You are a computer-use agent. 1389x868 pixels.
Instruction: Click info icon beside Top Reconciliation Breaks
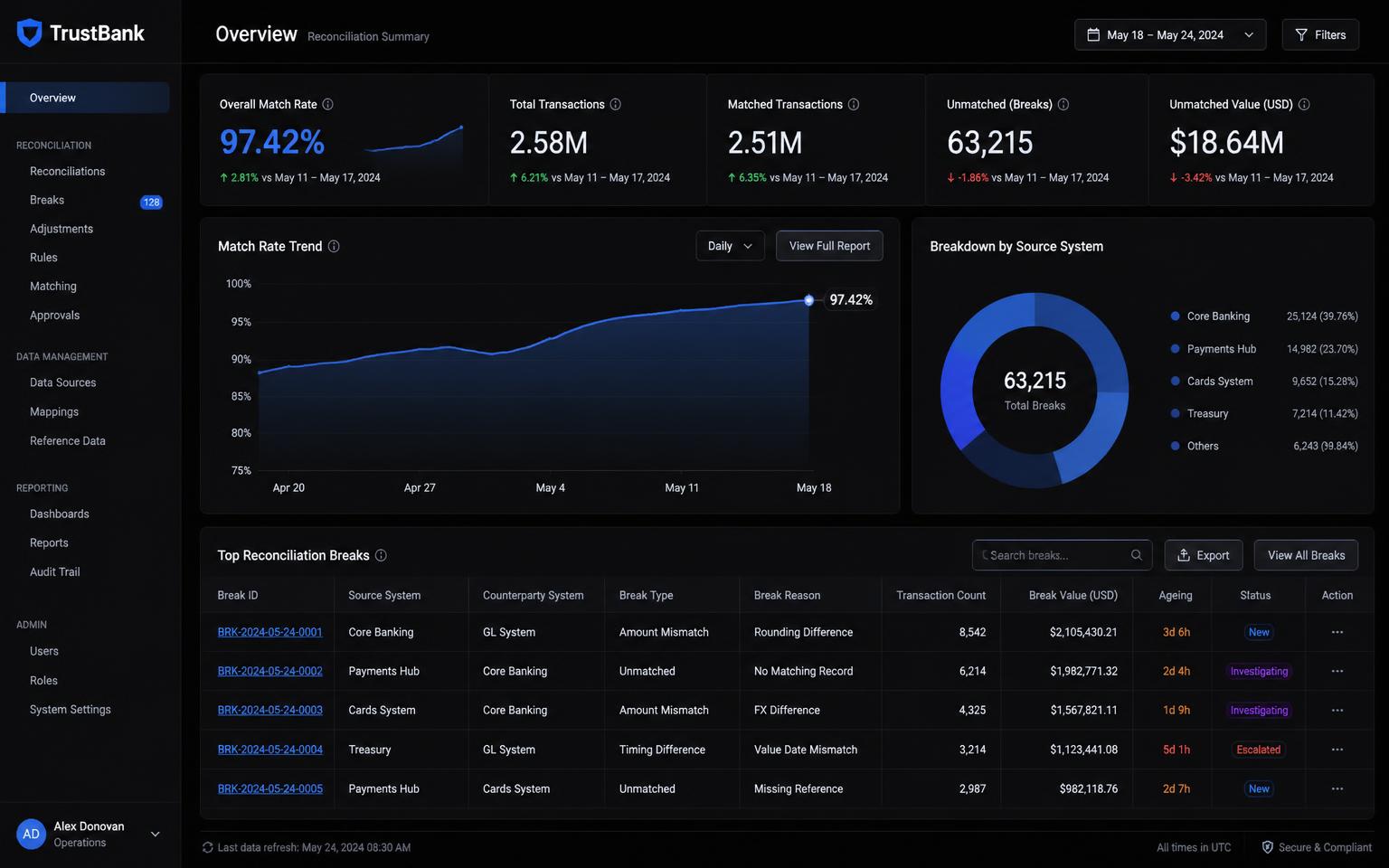pos(381,555)
